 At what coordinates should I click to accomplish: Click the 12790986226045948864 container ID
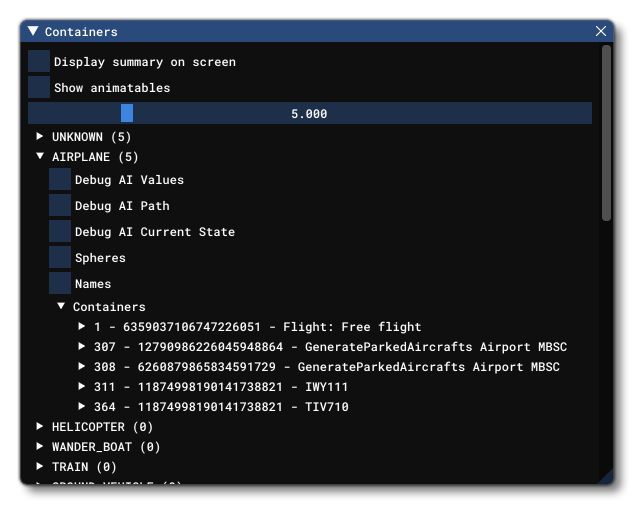[x=210, y=347]
